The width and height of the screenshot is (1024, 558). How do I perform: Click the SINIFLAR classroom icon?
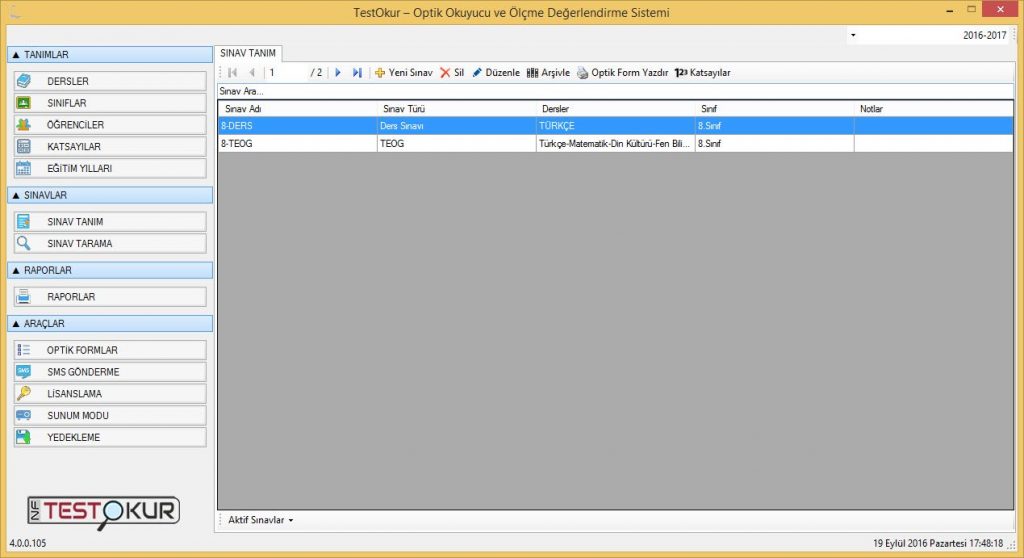tap(24, 103)
